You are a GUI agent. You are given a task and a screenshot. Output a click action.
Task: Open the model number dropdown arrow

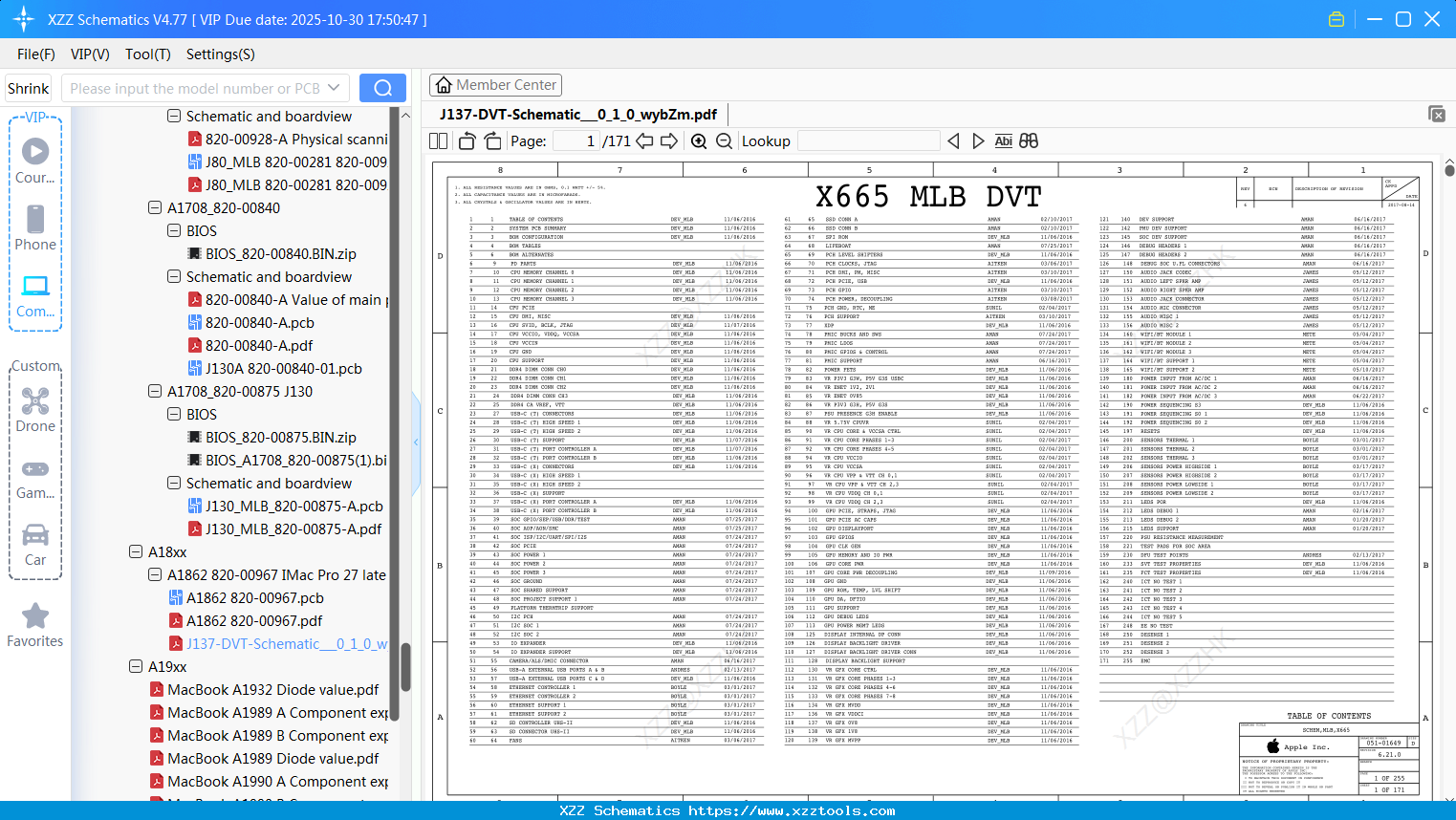[x=334, y=88]
